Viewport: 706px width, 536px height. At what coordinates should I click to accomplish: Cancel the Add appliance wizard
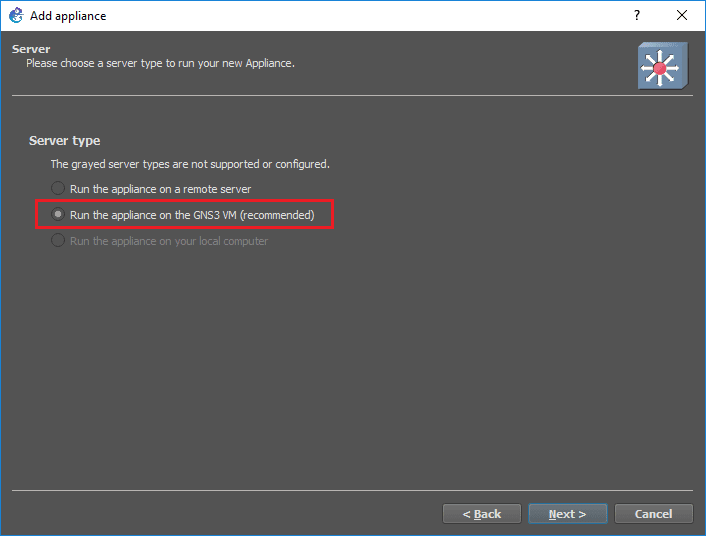coord(653,514)
